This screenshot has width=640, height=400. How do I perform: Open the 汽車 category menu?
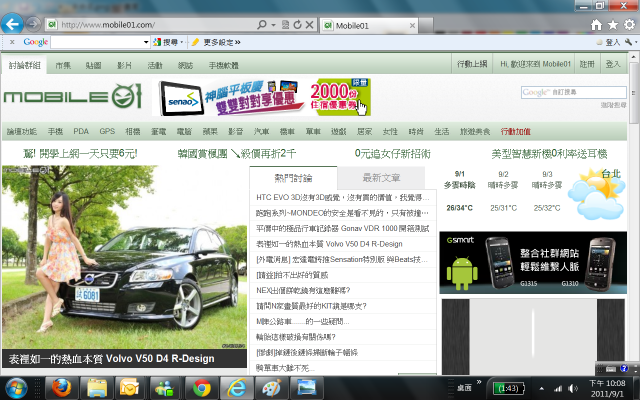(x=261, y=131)
